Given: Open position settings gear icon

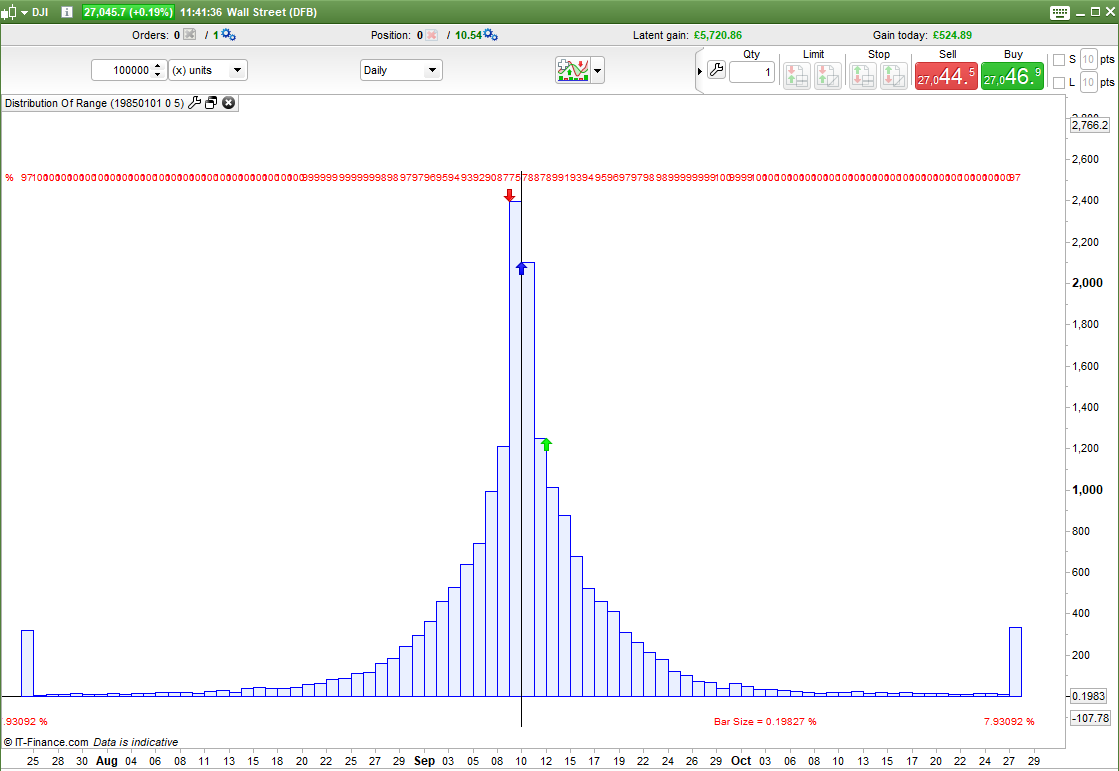Looking at the screenshot, I should point(490,35).
